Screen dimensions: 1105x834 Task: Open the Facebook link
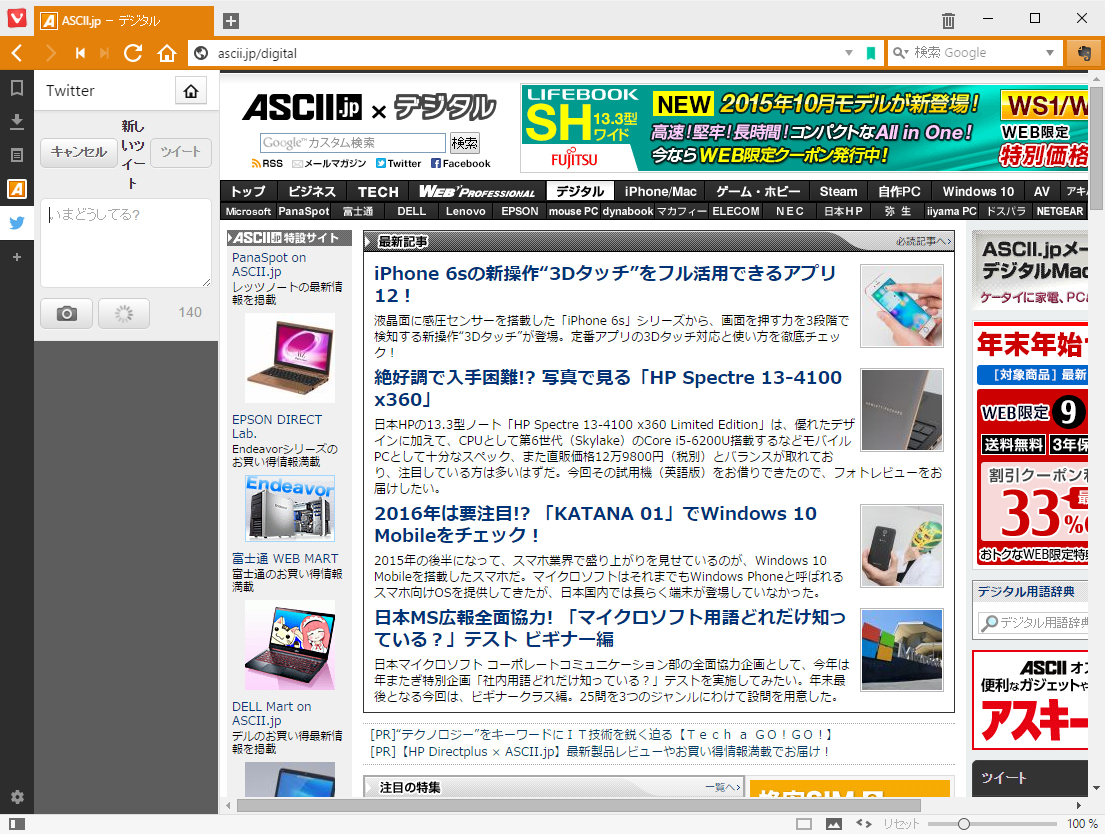[461, 164]
